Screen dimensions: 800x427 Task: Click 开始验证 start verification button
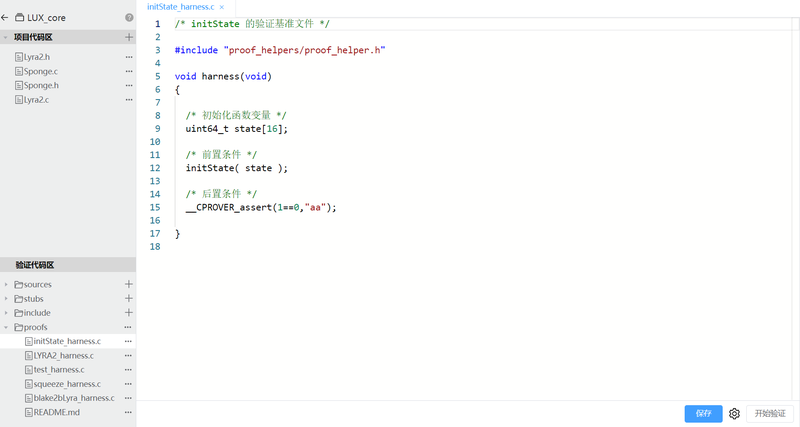[770, 413]
